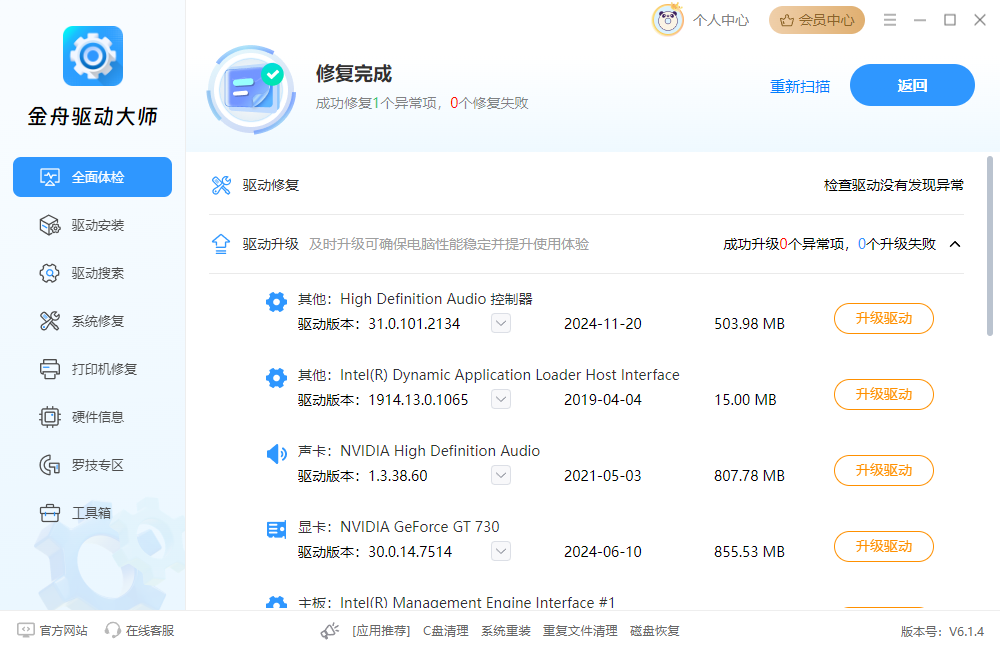The width and height of the screenshot is (1000, 650).
Task: Click the 重新扫描 link
Action: [x=799, y=86]
